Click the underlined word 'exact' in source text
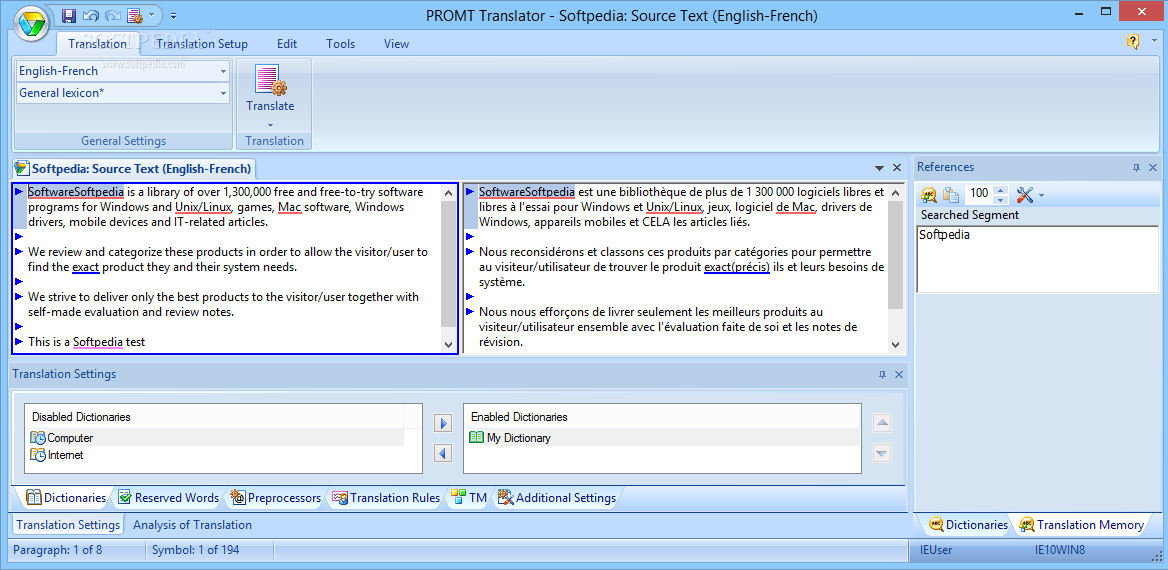The height and width of the screenshot is (570, 1168). click(x=86, y=267)
